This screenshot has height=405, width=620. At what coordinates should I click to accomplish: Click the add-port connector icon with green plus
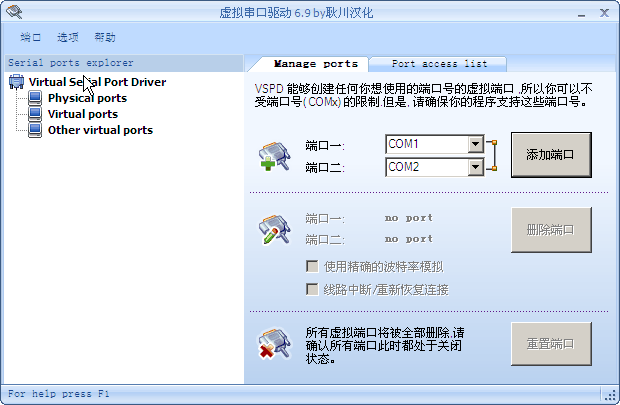[274, 157]
